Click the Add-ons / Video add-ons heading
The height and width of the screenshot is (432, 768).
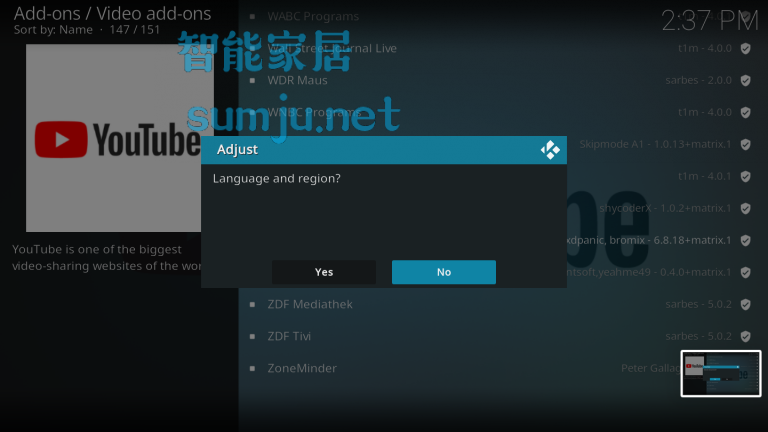coord(112,13)
